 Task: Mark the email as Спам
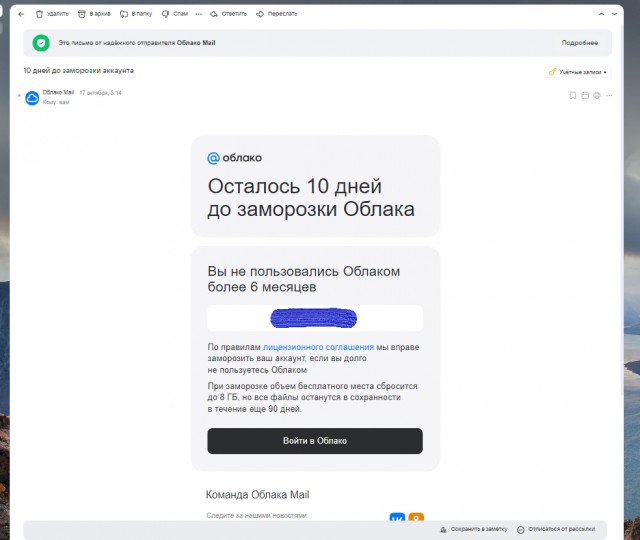175,14
